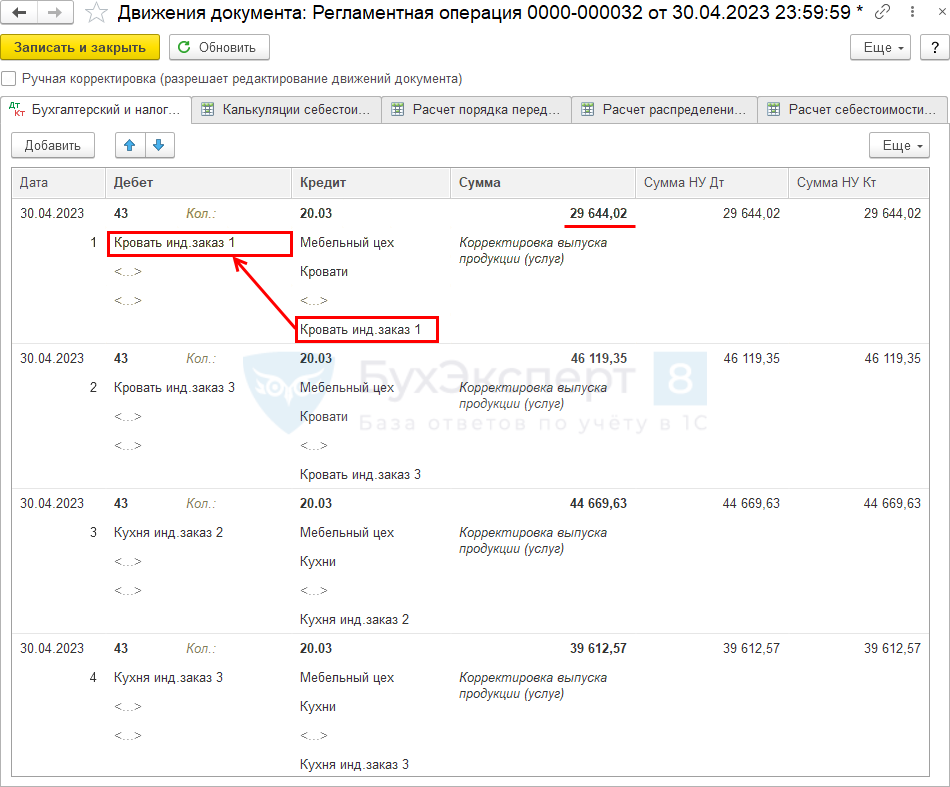Go forward with the right arrow button

[55, 12]
